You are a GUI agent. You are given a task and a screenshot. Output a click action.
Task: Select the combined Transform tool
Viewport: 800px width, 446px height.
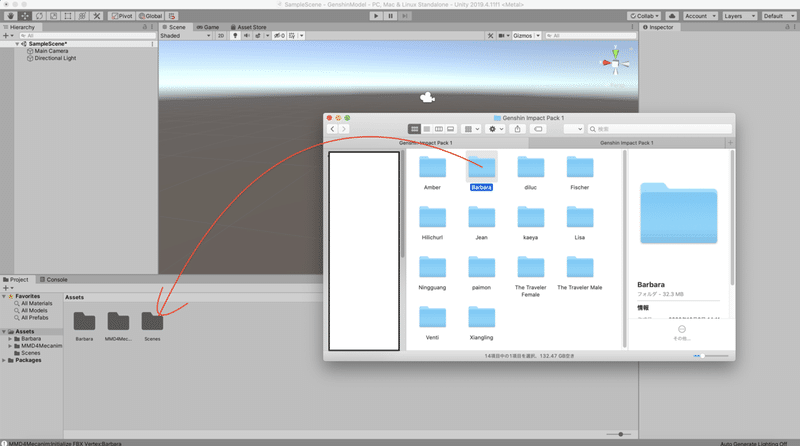pyautogui.click(x=82, y=16)
